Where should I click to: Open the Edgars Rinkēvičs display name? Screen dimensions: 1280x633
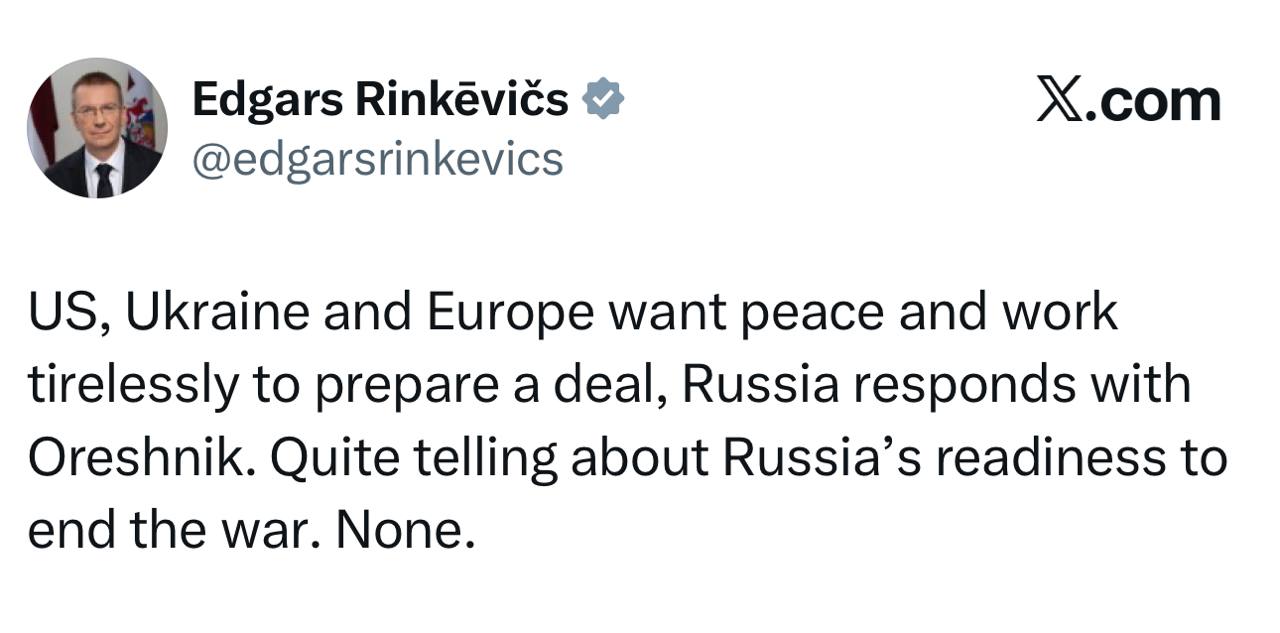click(380, 100)
